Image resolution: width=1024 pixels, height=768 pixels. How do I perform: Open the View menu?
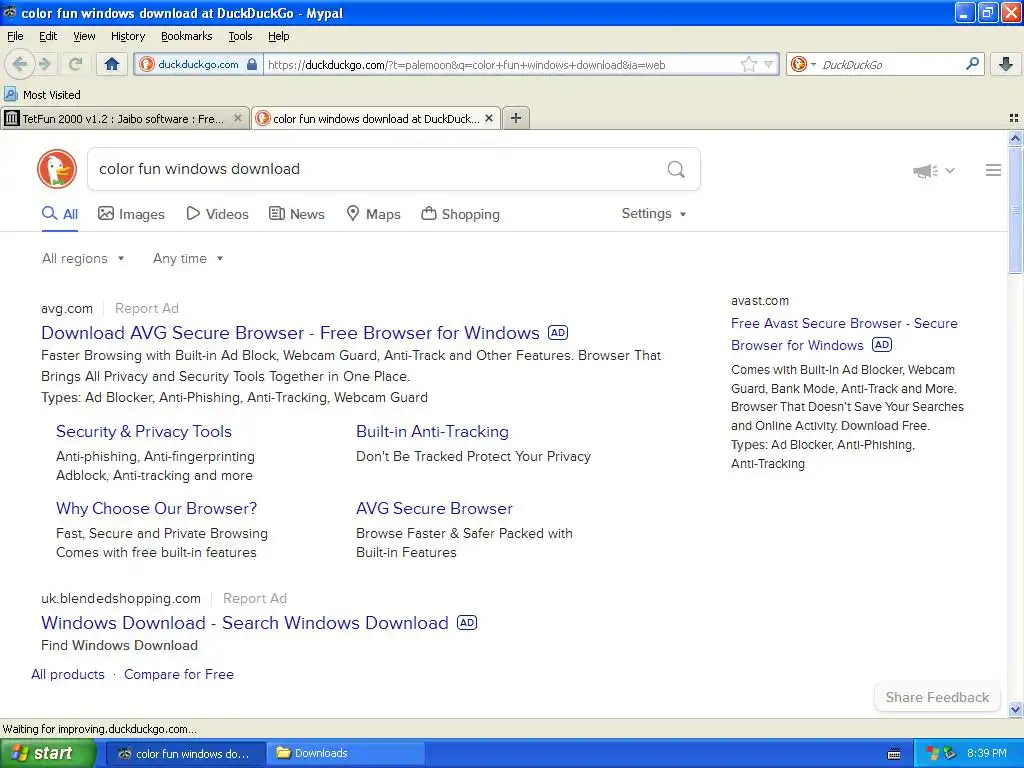84,36
